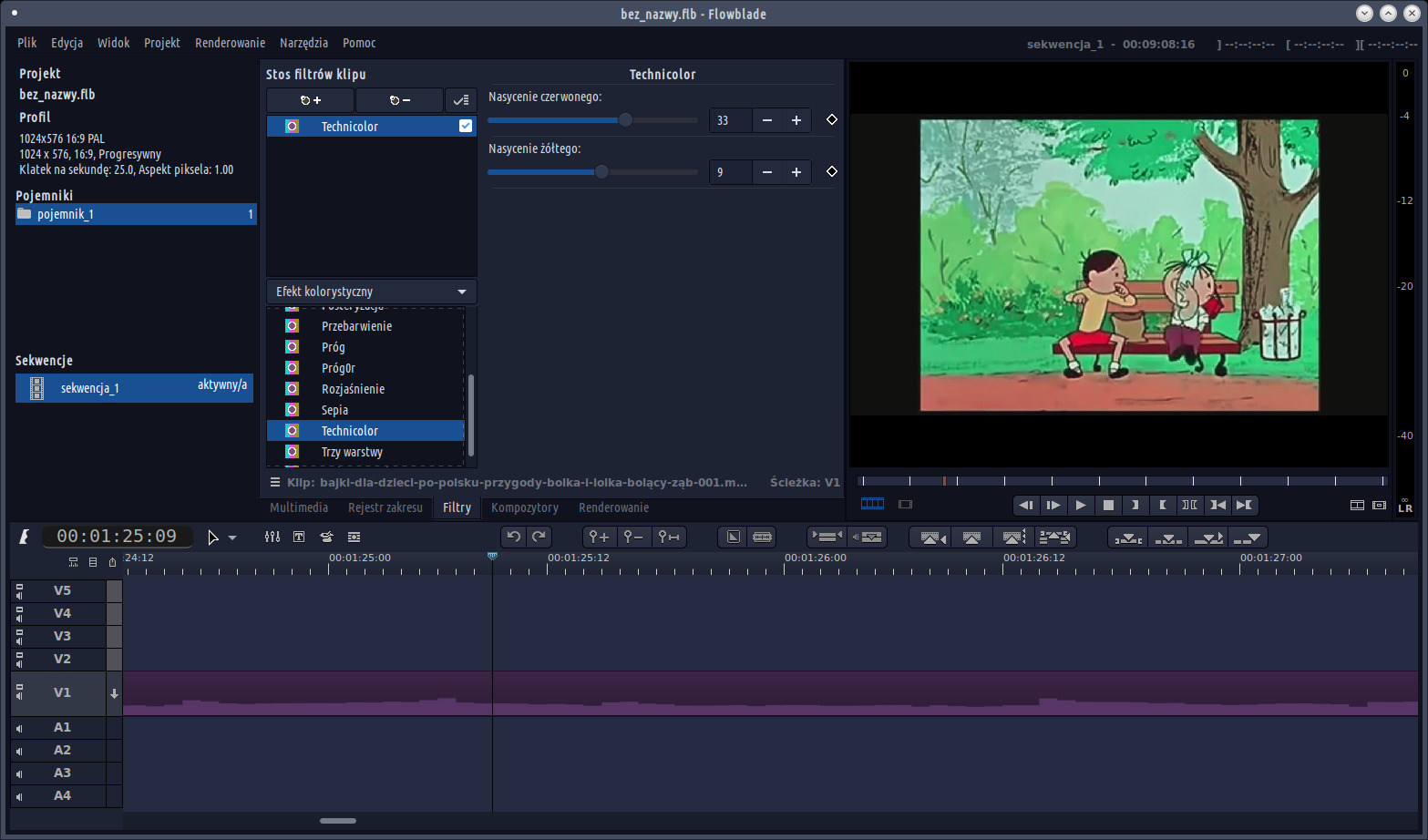Open the edit tool selector dropdown arrow

pyautogui.click(x=232, y=538)
